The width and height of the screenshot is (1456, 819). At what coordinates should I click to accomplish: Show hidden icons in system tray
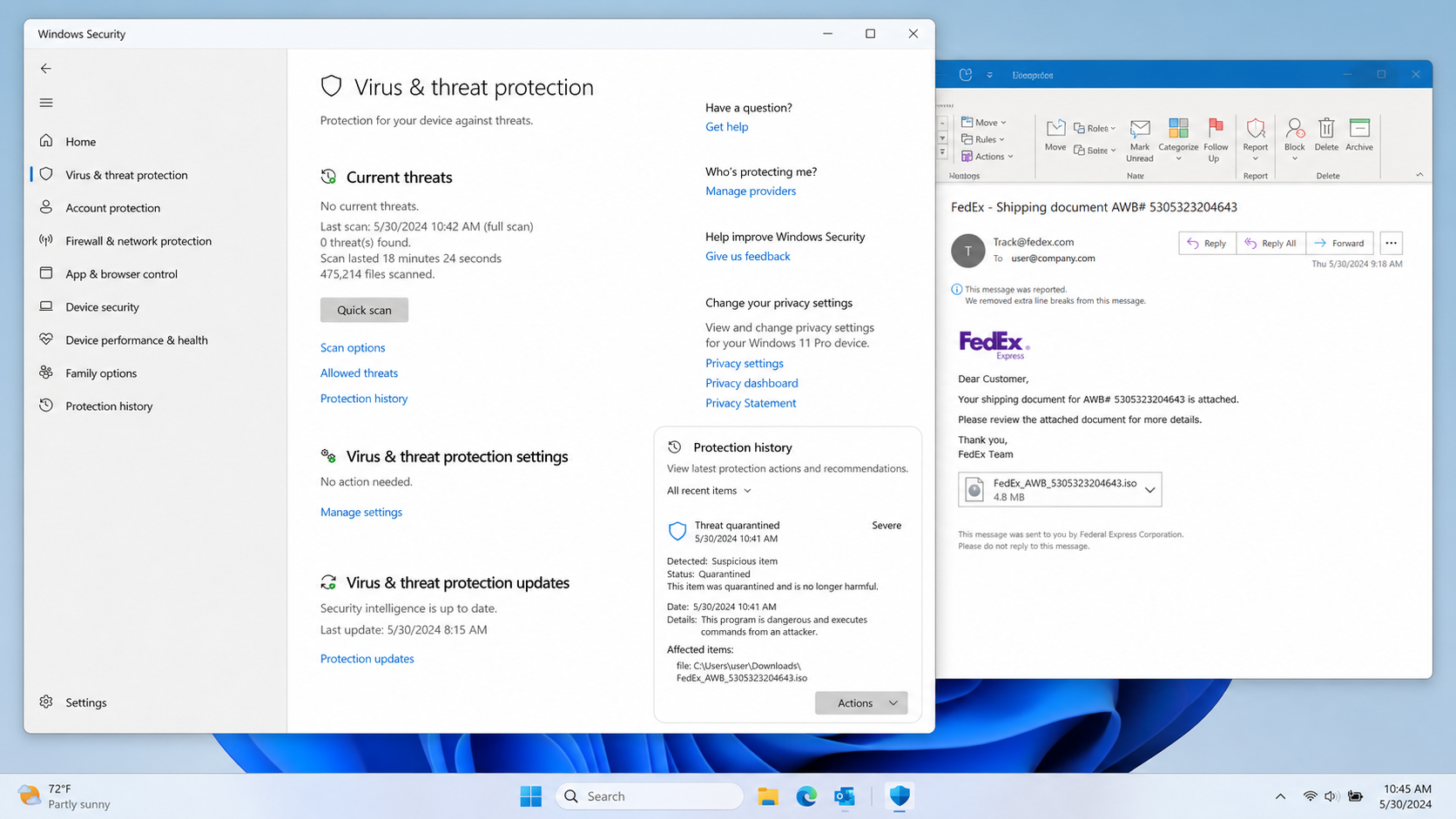click(1280, 796)
